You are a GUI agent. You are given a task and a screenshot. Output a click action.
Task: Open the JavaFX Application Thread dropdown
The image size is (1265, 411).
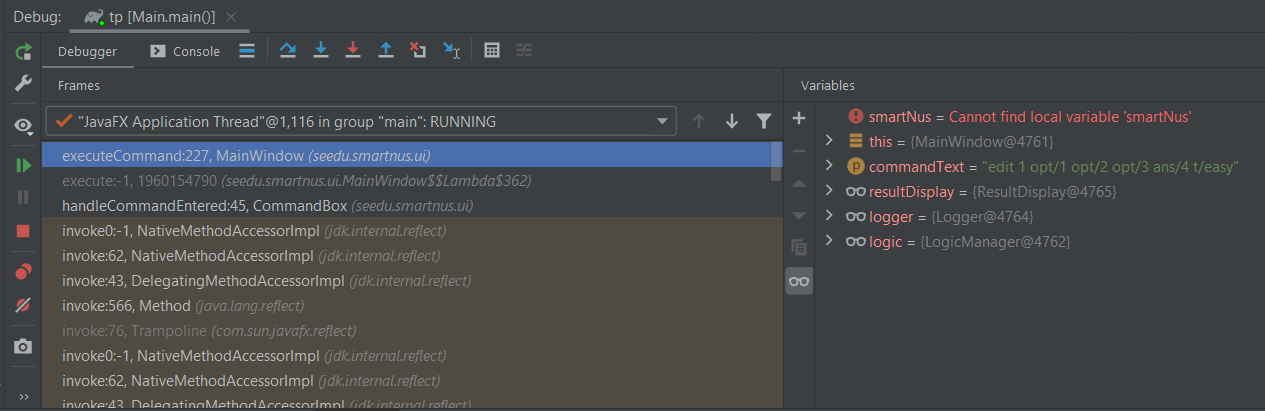pos(361,121)
